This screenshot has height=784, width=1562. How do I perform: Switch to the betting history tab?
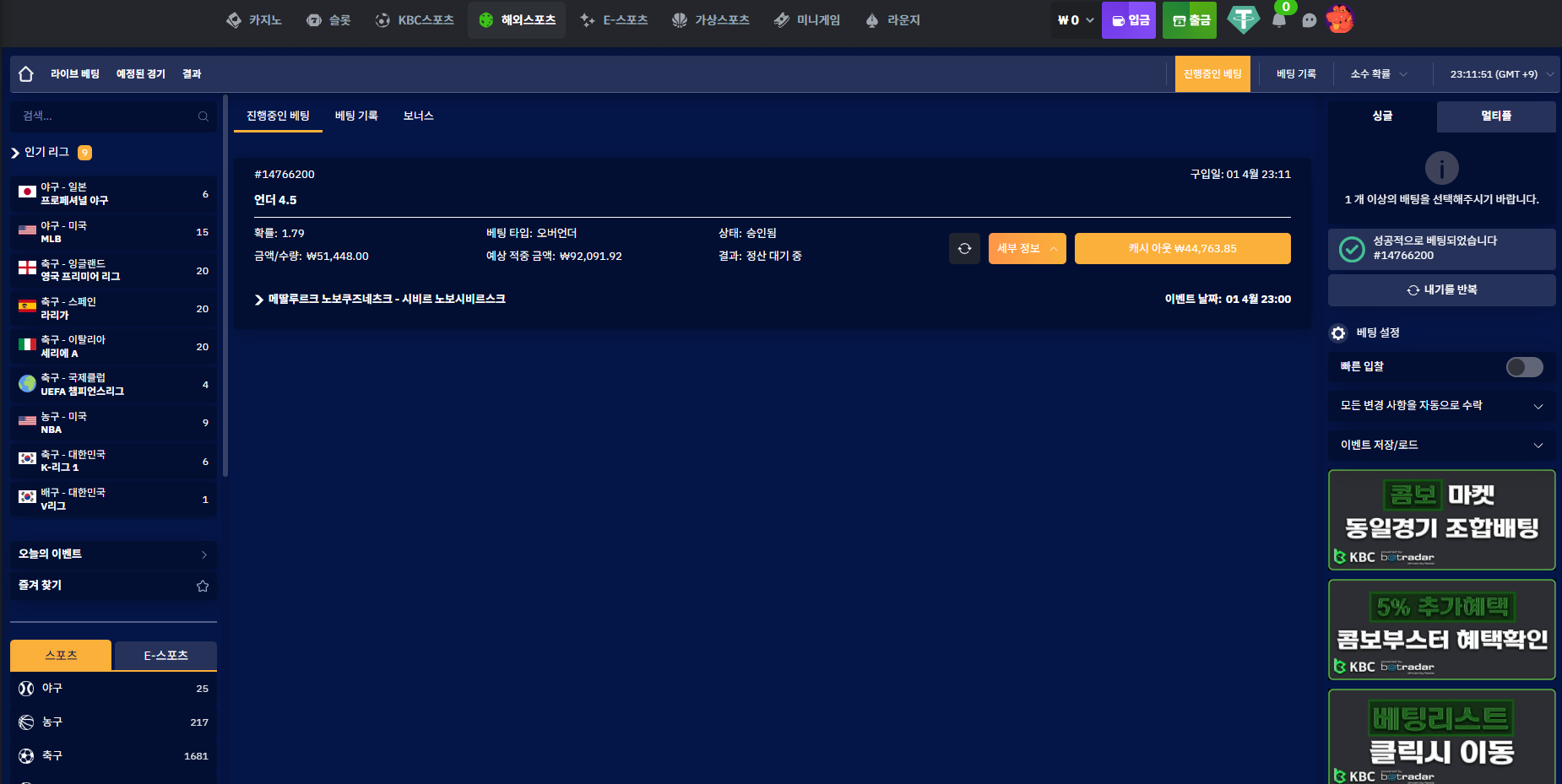pyautogui.click(x=356, y=116)
